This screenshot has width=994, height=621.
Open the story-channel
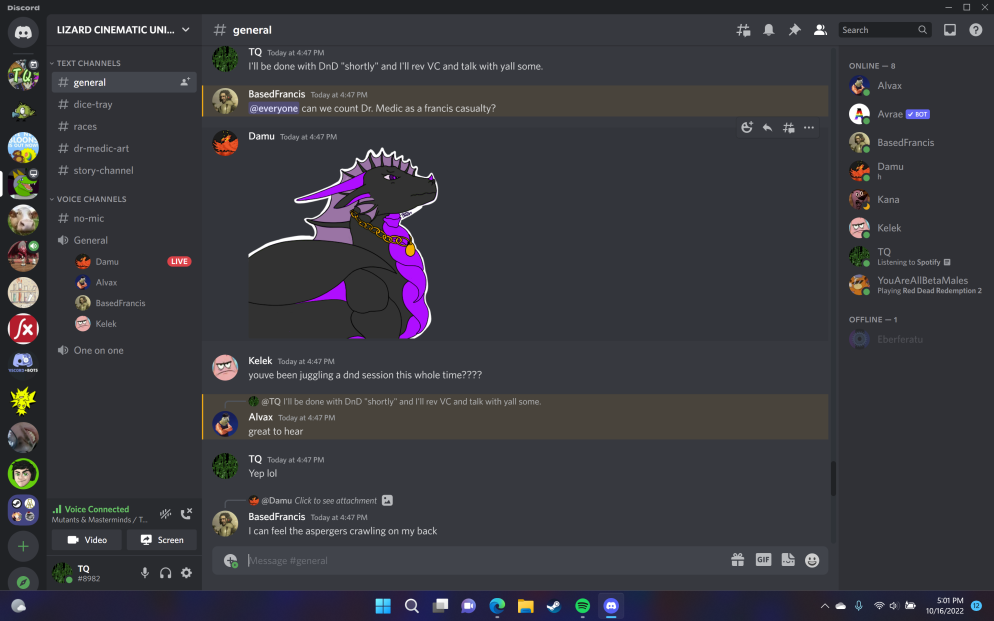[x=124, y=170]
